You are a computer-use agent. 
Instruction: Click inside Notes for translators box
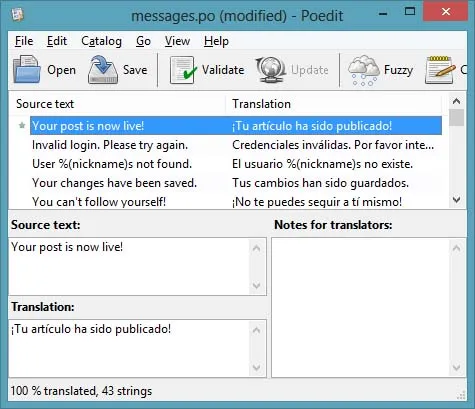(x=361, y=307)
